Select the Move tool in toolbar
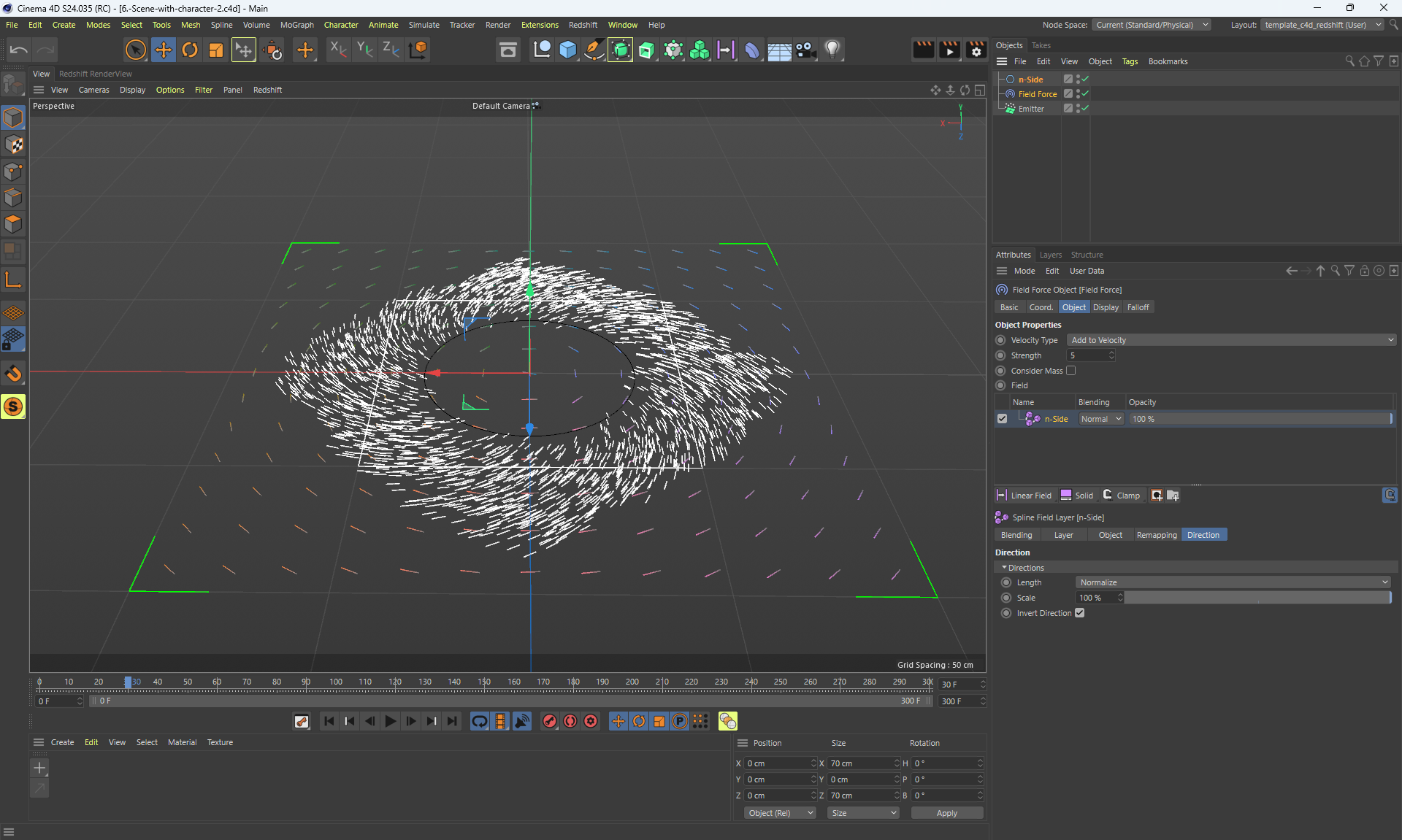Image resolution: width=1402 pixels, height=840 pixels. click(x=163, y=50)
